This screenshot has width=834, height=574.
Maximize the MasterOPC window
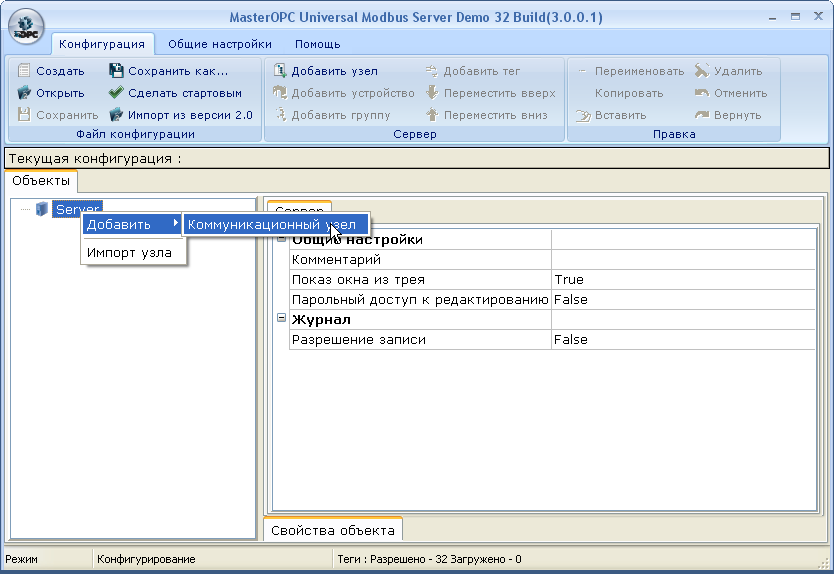pos(795,17)
